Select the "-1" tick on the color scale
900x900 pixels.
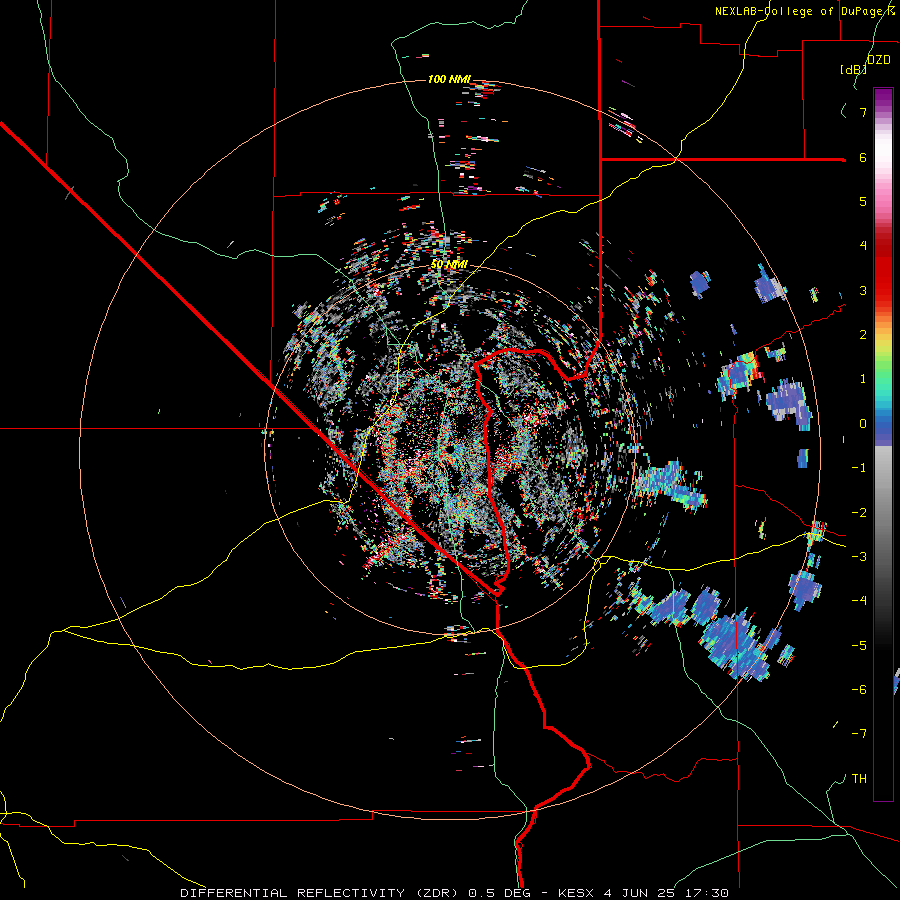tap(859, 468)
